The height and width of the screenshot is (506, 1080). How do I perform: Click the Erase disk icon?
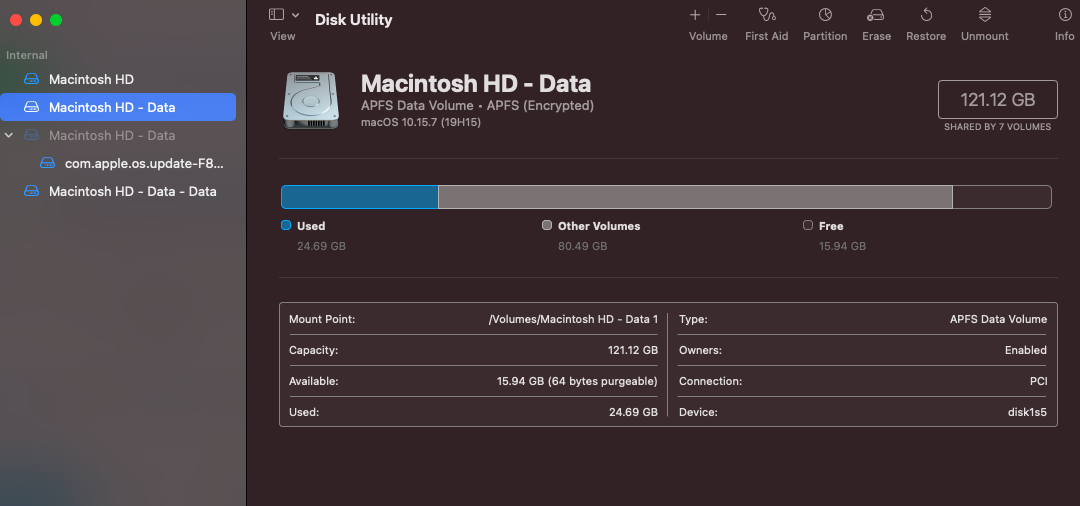pos(875,14)
